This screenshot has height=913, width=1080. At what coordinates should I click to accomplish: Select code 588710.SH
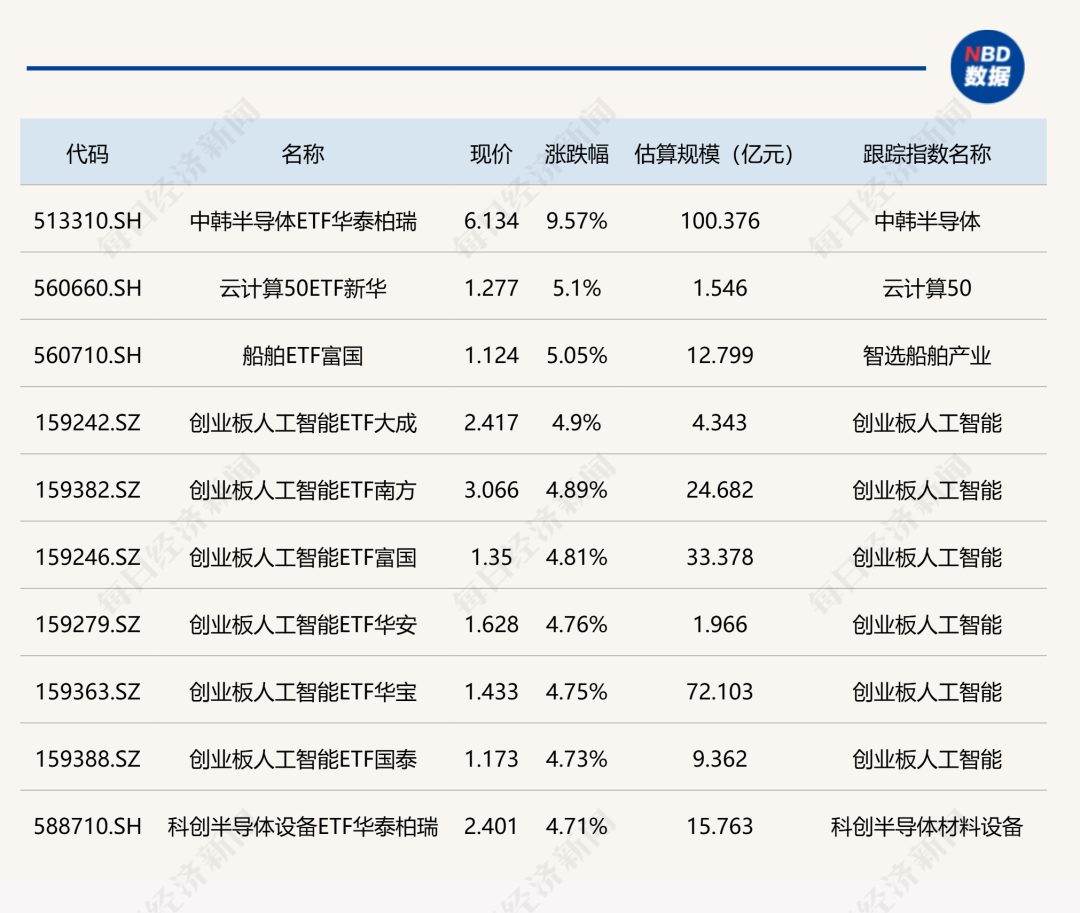coord(87,826)
